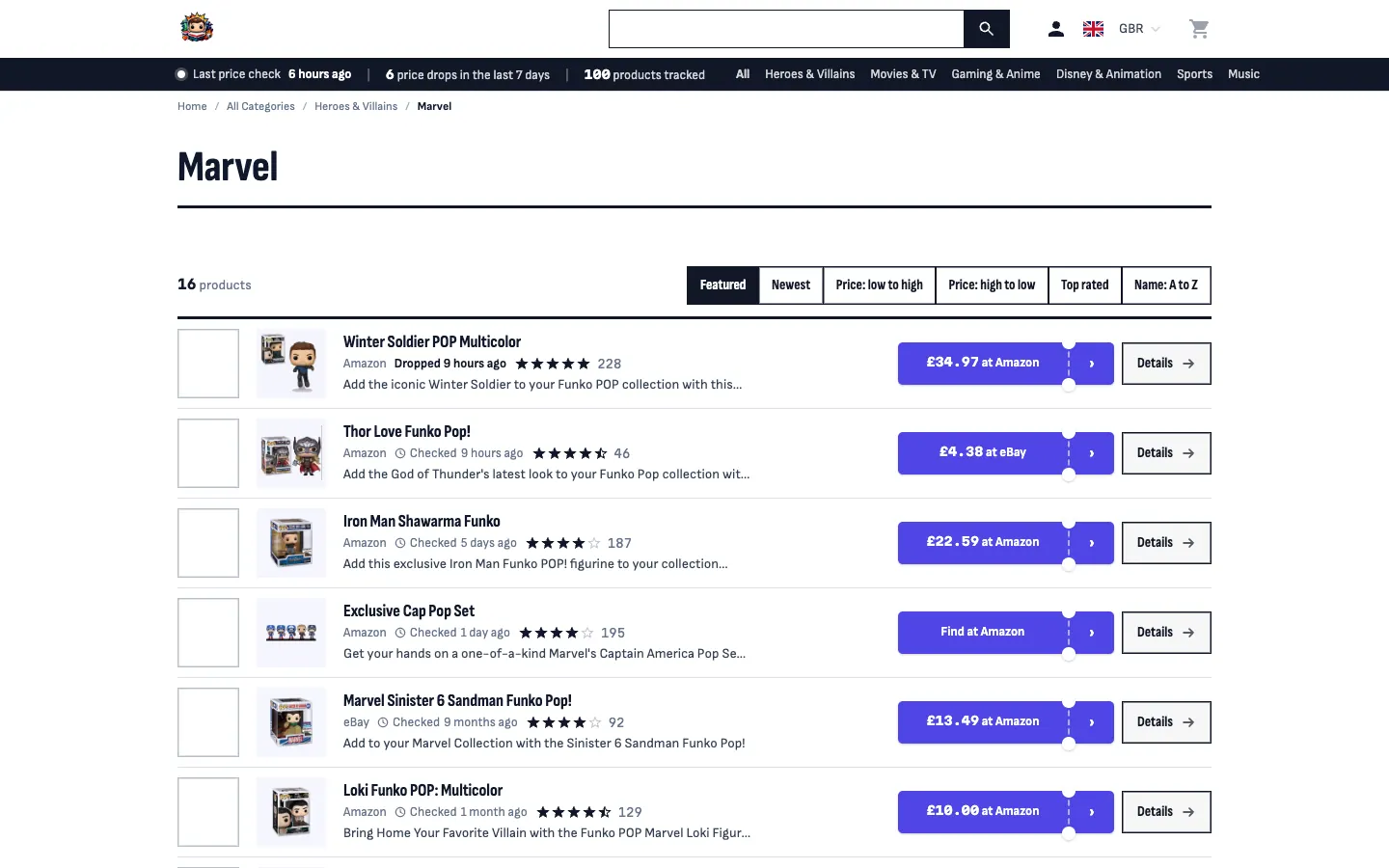Image resolution: width=1389 pixels, height=868 pixels.
Task: Click Find at Amazon for Cap Set
Action: [x=983, y=633]
